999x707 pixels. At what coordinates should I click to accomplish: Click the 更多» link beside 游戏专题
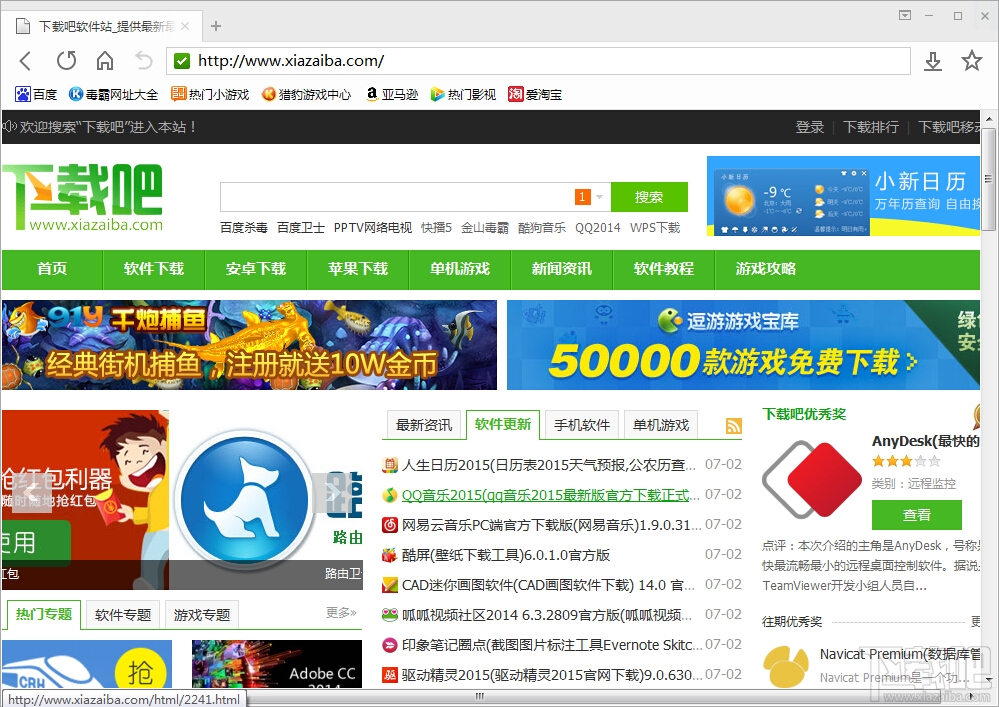point(341,613)
